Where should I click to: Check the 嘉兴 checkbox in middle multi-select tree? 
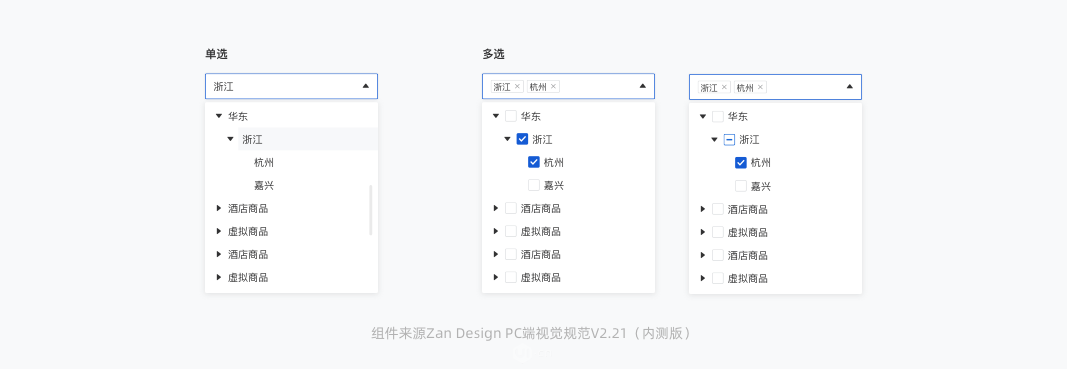coord(534,185)
